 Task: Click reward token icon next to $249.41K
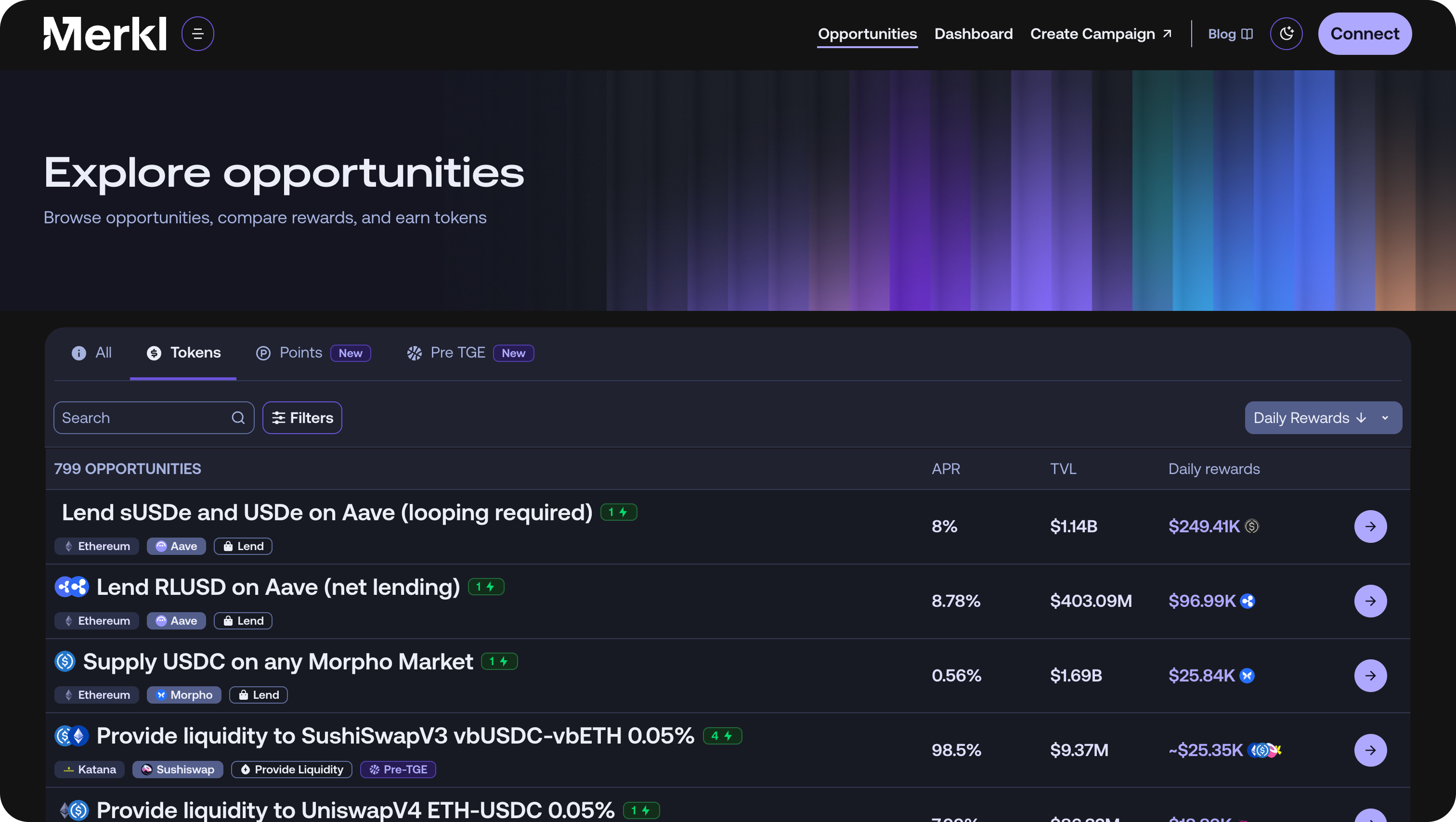(x=1252, y=527)
